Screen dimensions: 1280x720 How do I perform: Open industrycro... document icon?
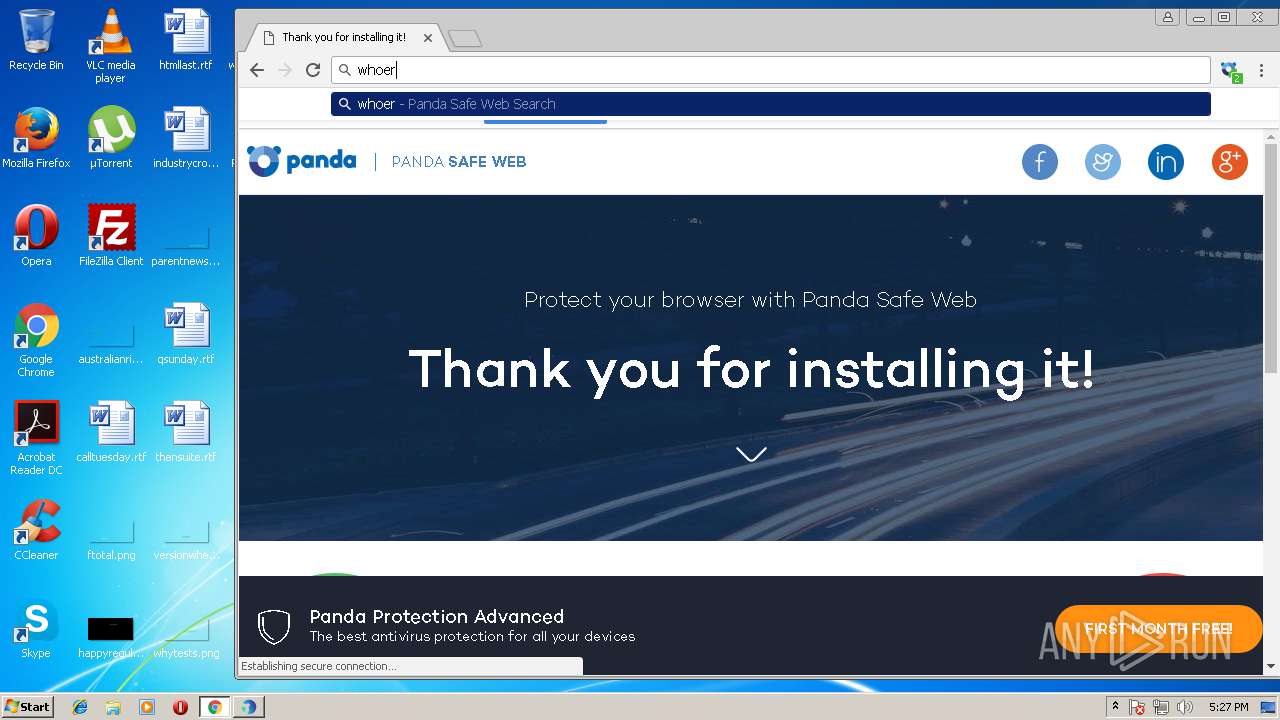[185, 138]
